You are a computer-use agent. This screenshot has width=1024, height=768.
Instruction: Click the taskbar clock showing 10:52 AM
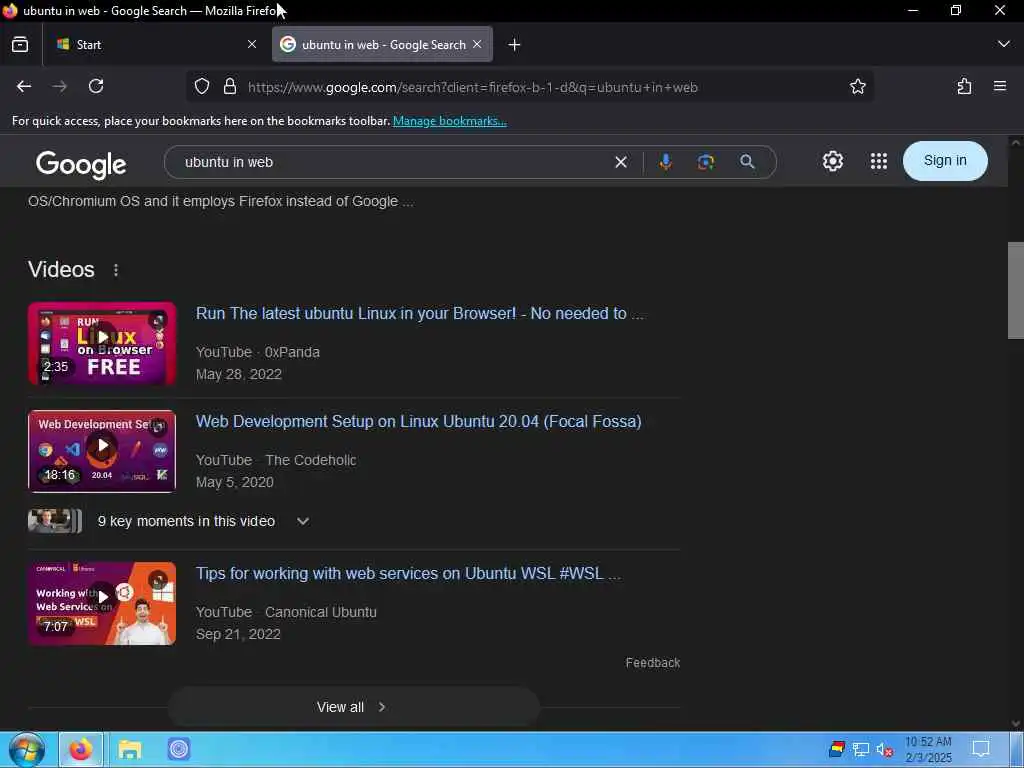click(x=929, y=750)
